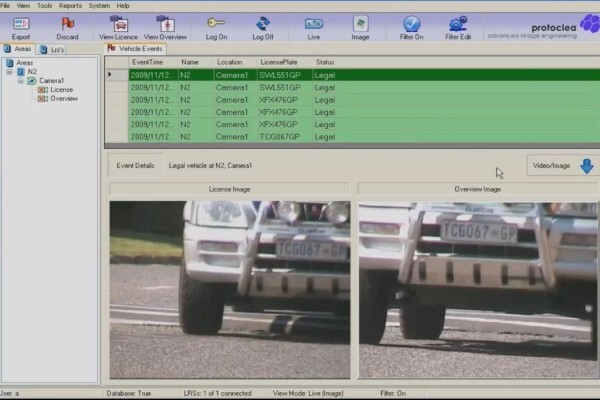This screenshot has height=400, width=600.
Task: Click the License Image header bar
Action: tap(230, 189)
